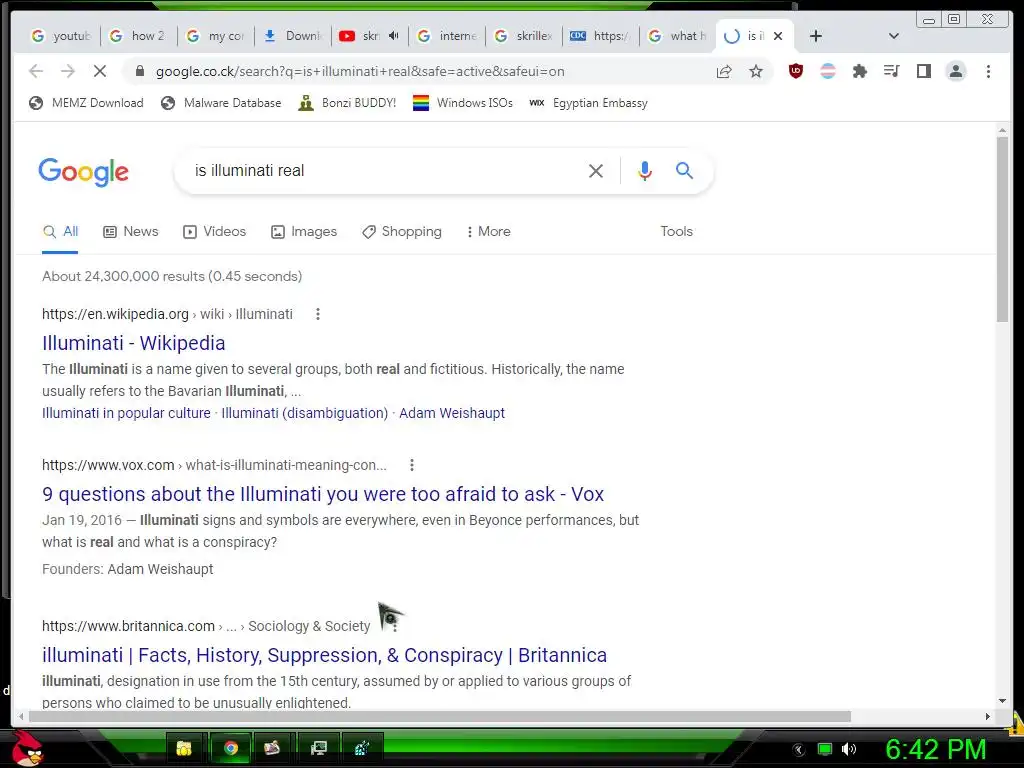Adjust volume from system tray

click(848, 749)
